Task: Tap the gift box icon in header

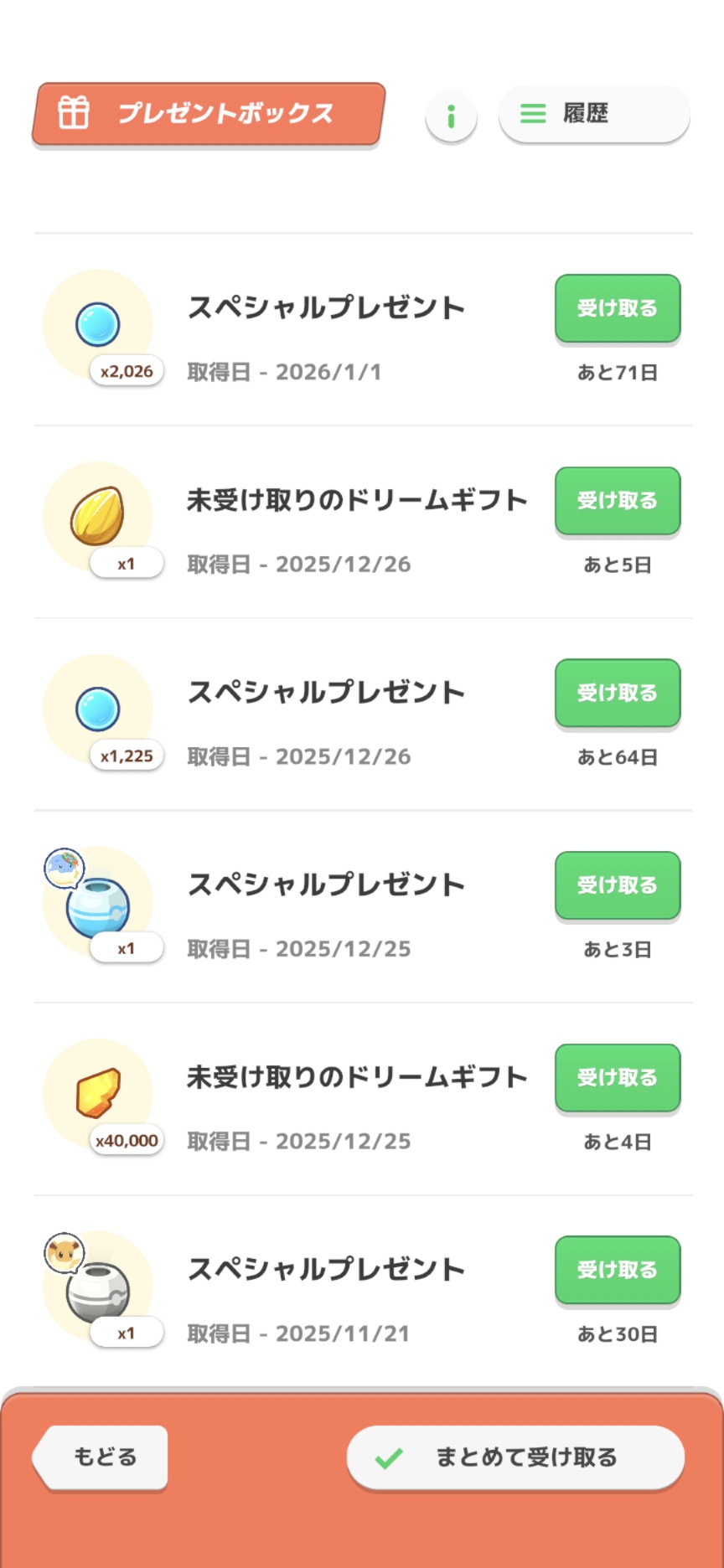Action: tap(73, 112)
